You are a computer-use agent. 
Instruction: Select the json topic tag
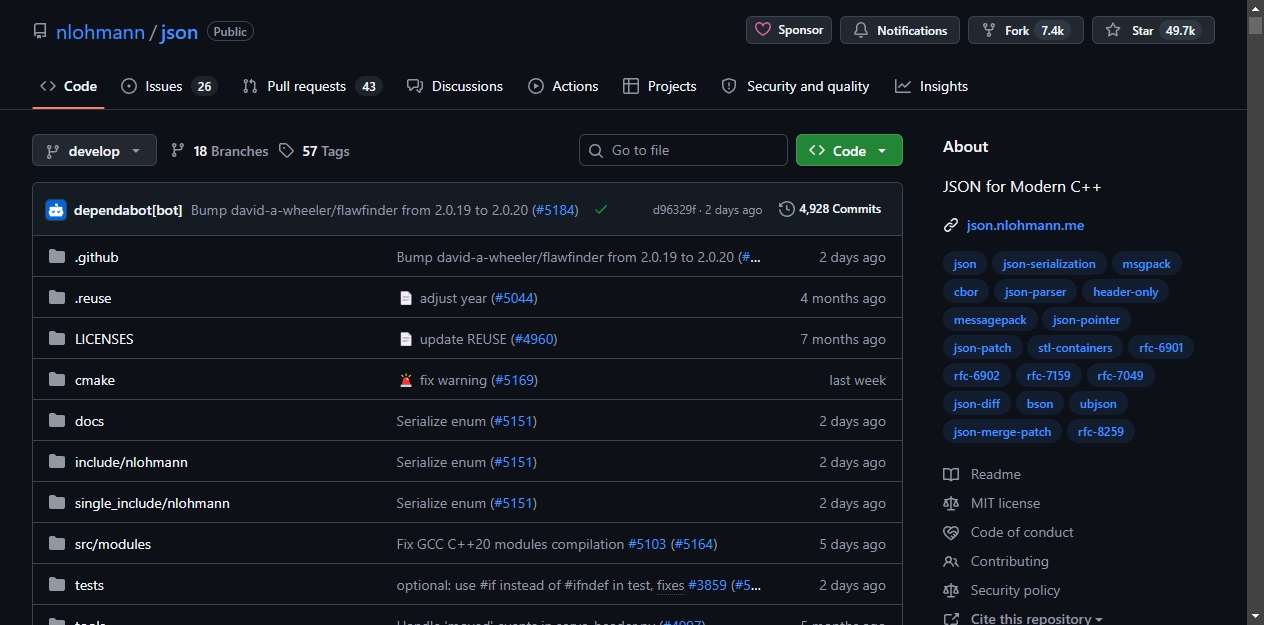pos(965,264)
